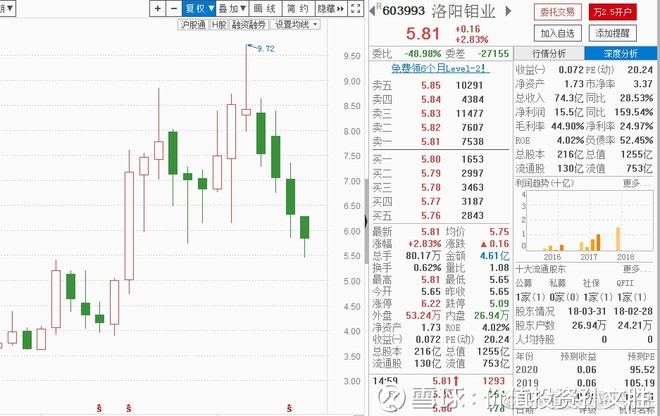Click 加入自选 button
Viewport: 660px width, 416px height.
558,33
